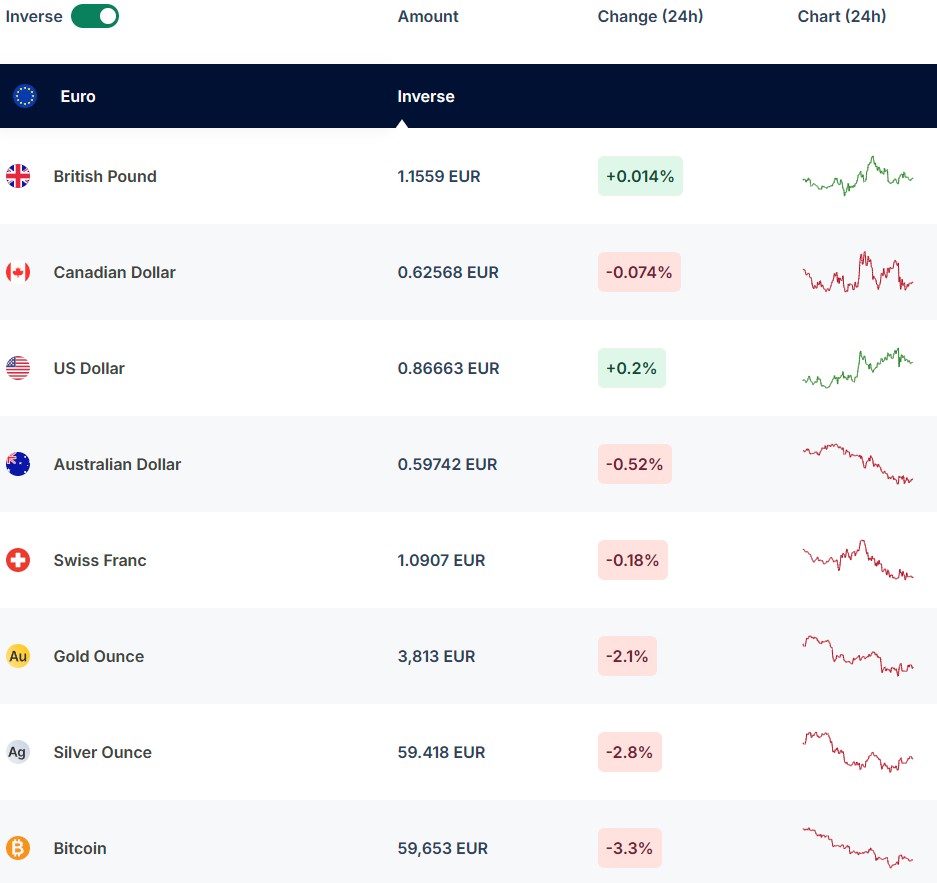Click the Gold Ounce -2.1% change badge
Screen dimensions: 937x883
[x=627, y=656]
